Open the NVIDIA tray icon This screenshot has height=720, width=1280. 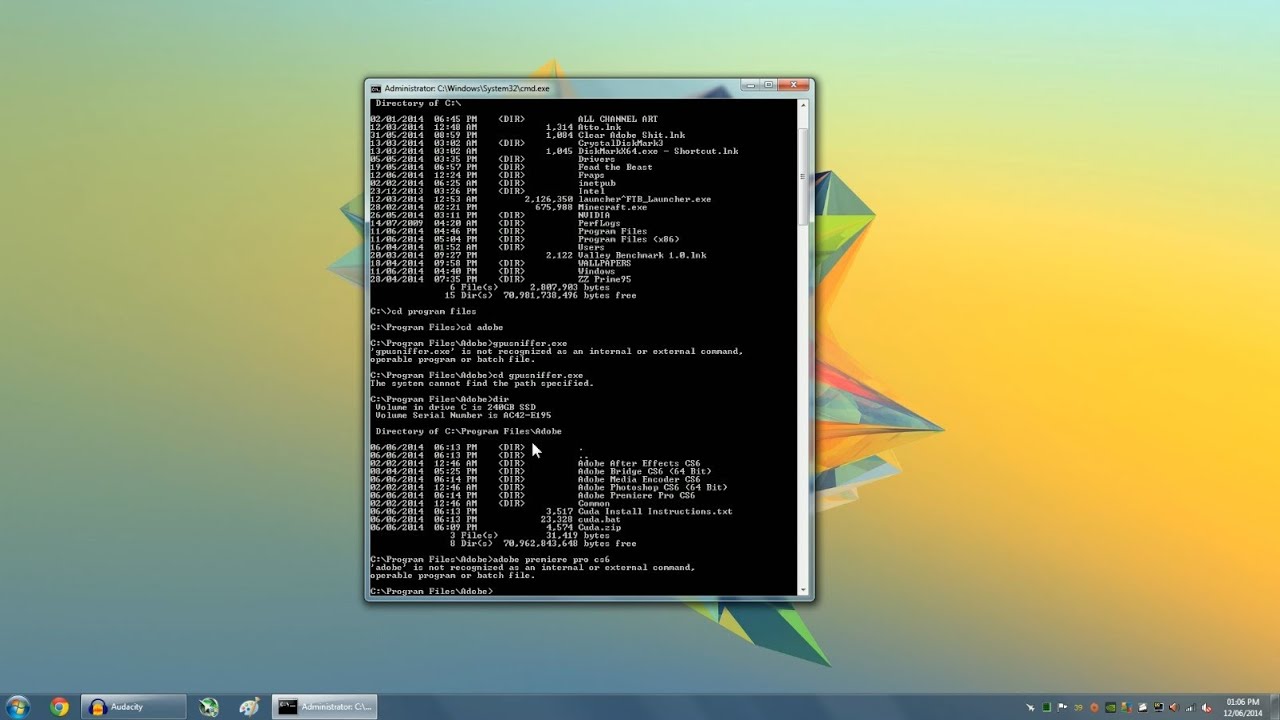click(x=1110, y=708)
